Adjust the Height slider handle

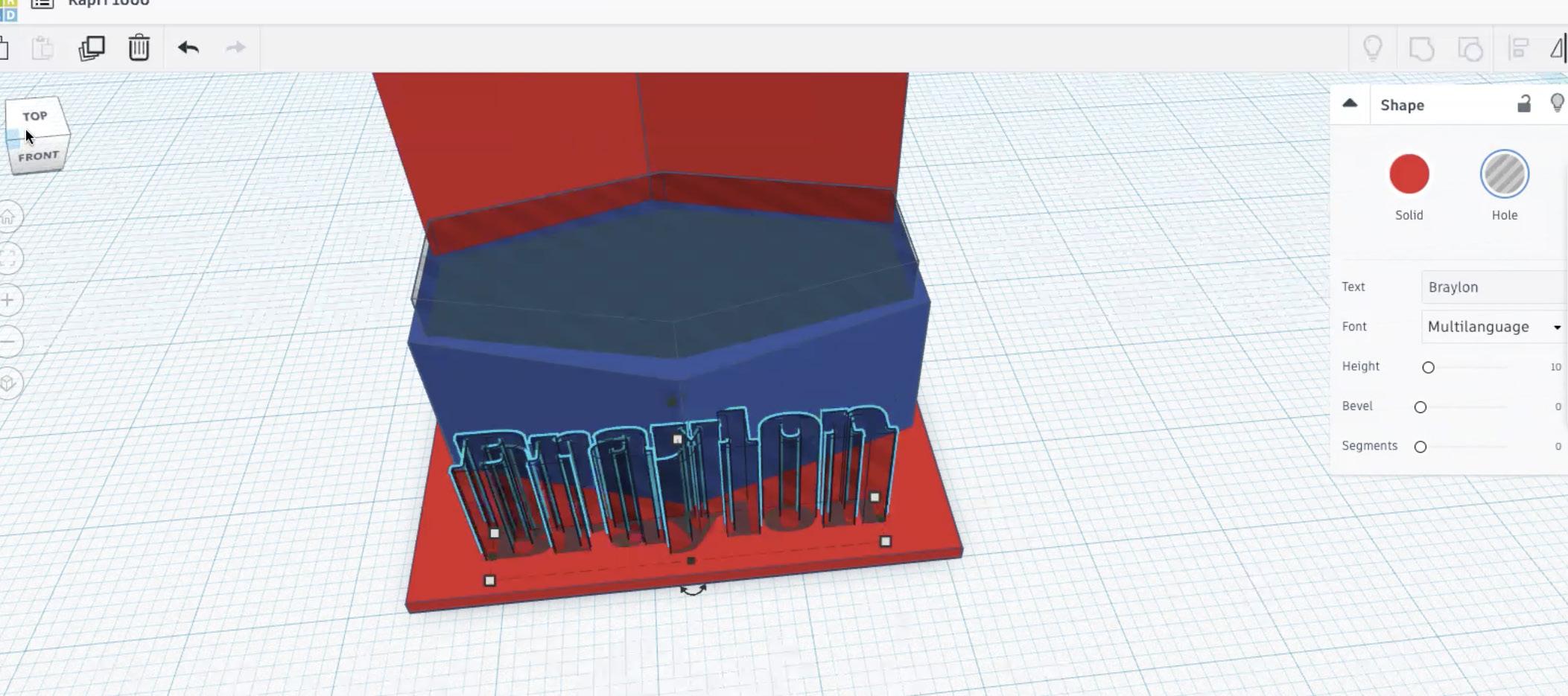1428,367
